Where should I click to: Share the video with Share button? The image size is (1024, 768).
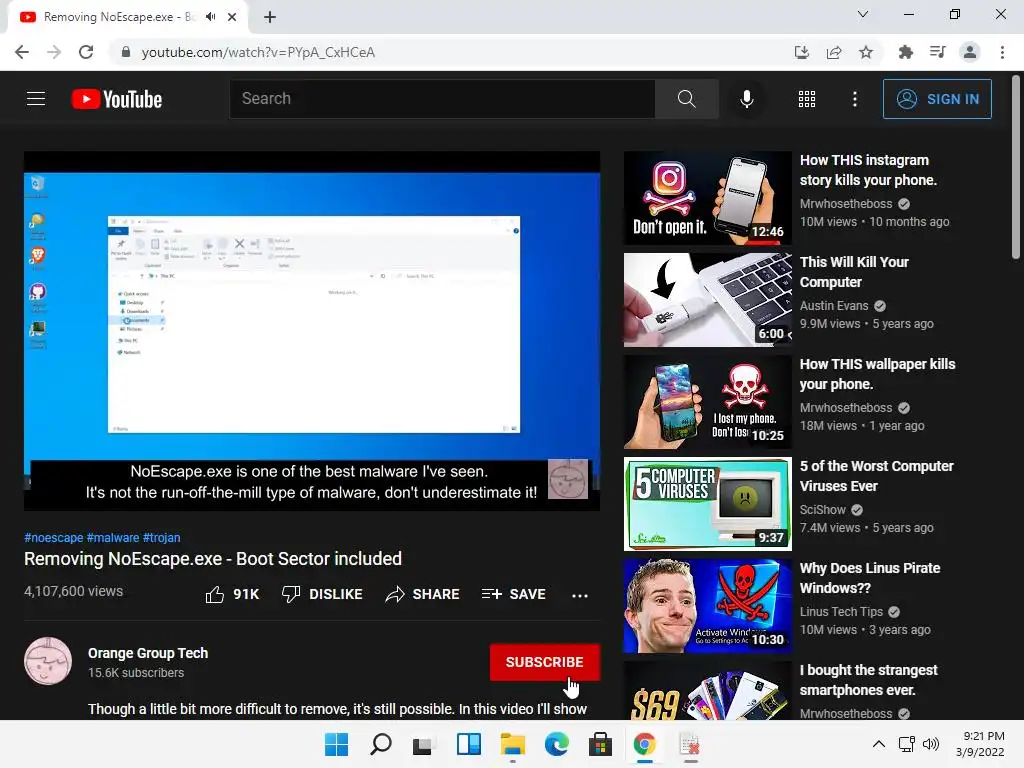click(423, 594)
